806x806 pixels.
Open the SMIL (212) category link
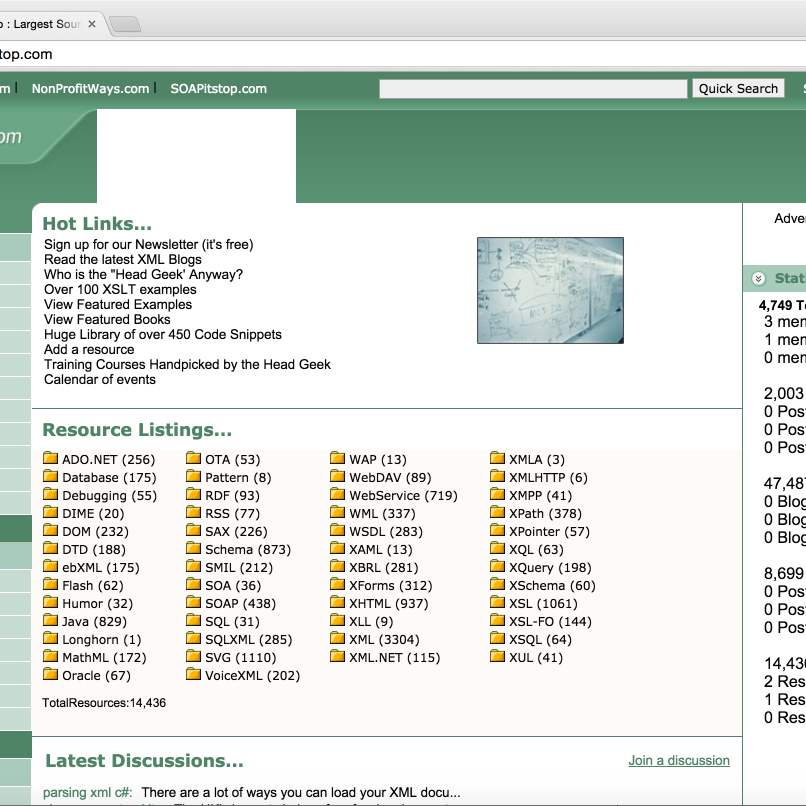(x=239, y=567)
